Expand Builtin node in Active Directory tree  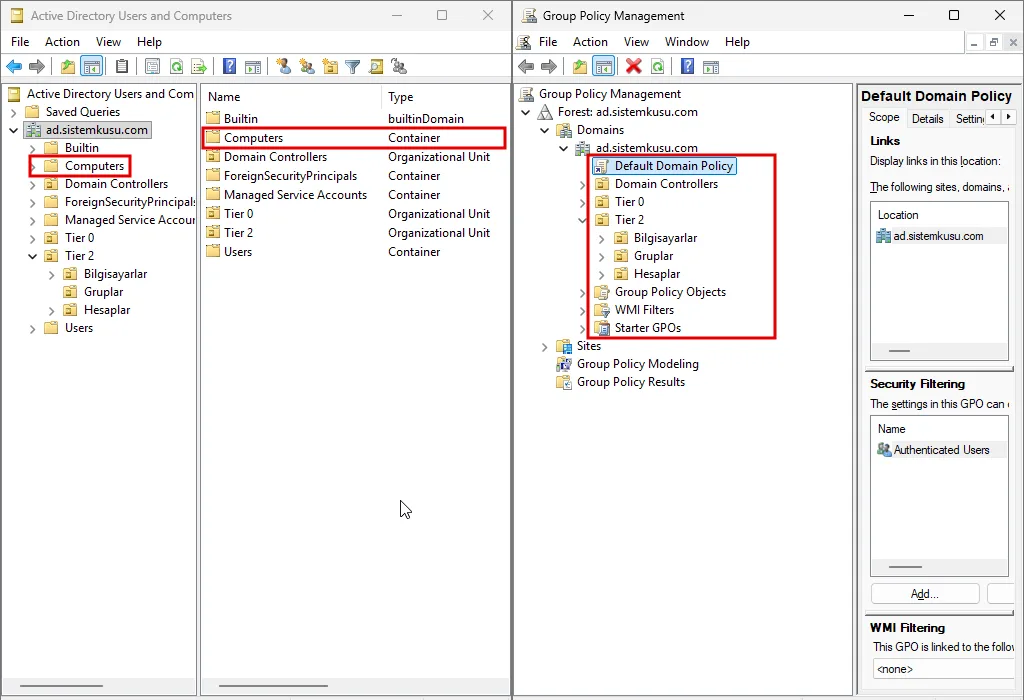click(32, 148)
